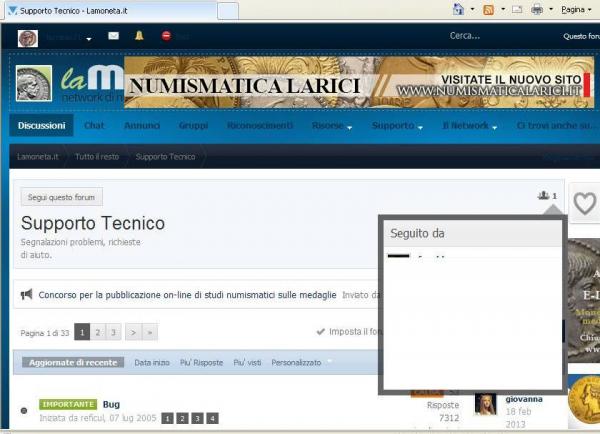The image size is (600, 434).
Task: Click the Roman coin site logo
Action: [34, 83]
